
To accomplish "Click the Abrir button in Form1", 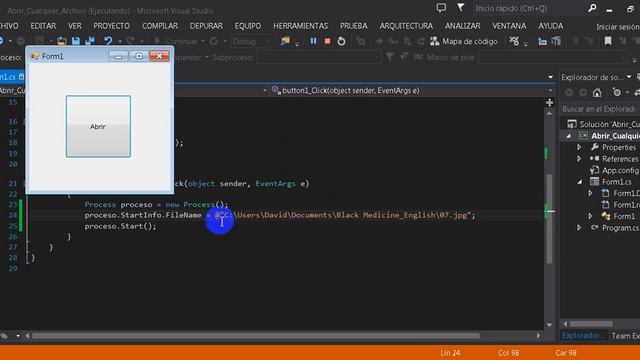I will click(98, 127).
